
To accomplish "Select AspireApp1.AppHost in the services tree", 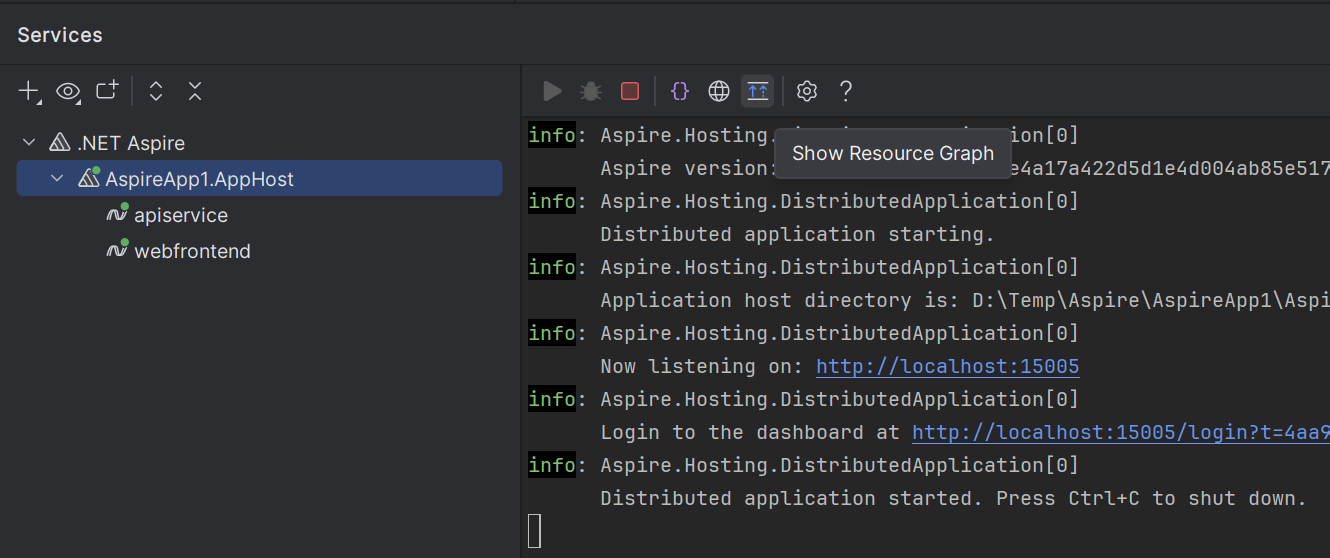I will [259, 179].
